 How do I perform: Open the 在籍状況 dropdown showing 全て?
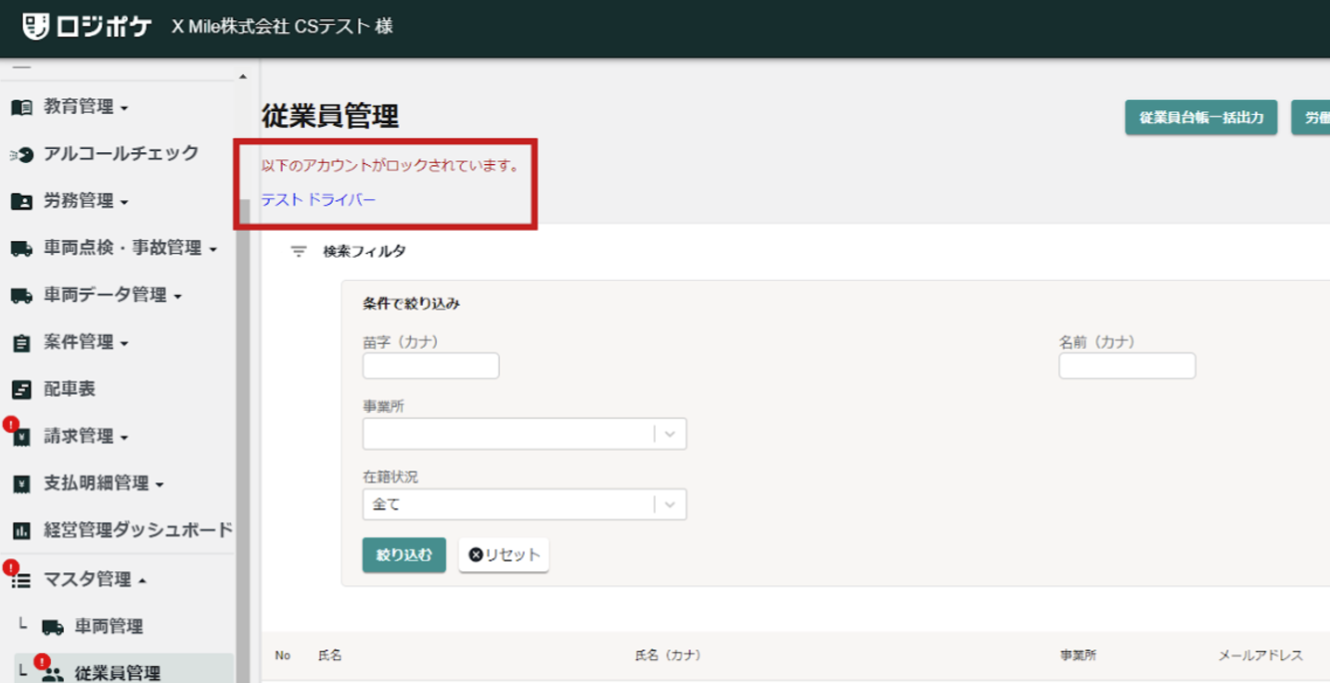point(524,504)
